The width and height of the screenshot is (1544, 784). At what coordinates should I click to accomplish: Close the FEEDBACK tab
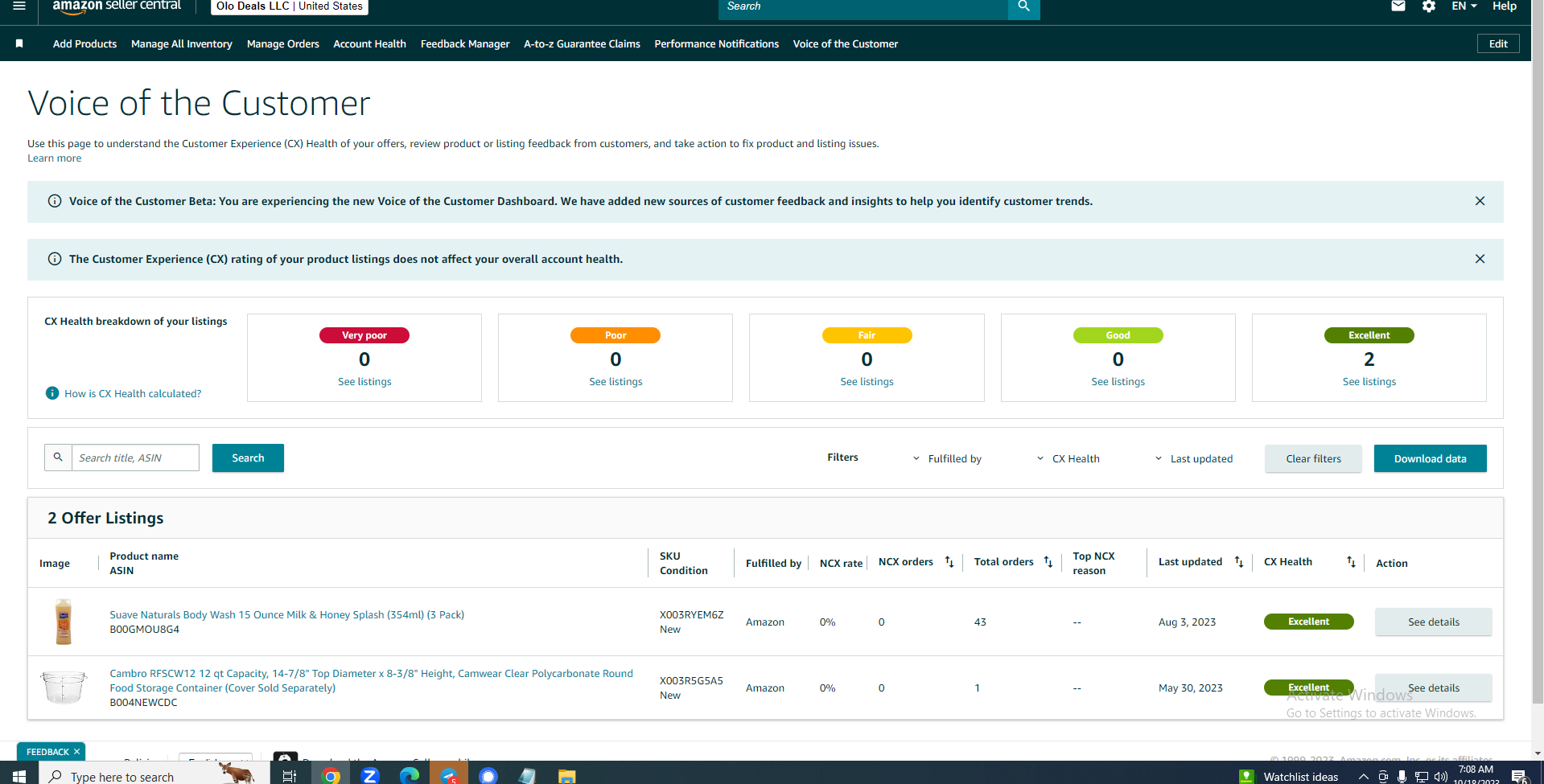tap(76, 752)
